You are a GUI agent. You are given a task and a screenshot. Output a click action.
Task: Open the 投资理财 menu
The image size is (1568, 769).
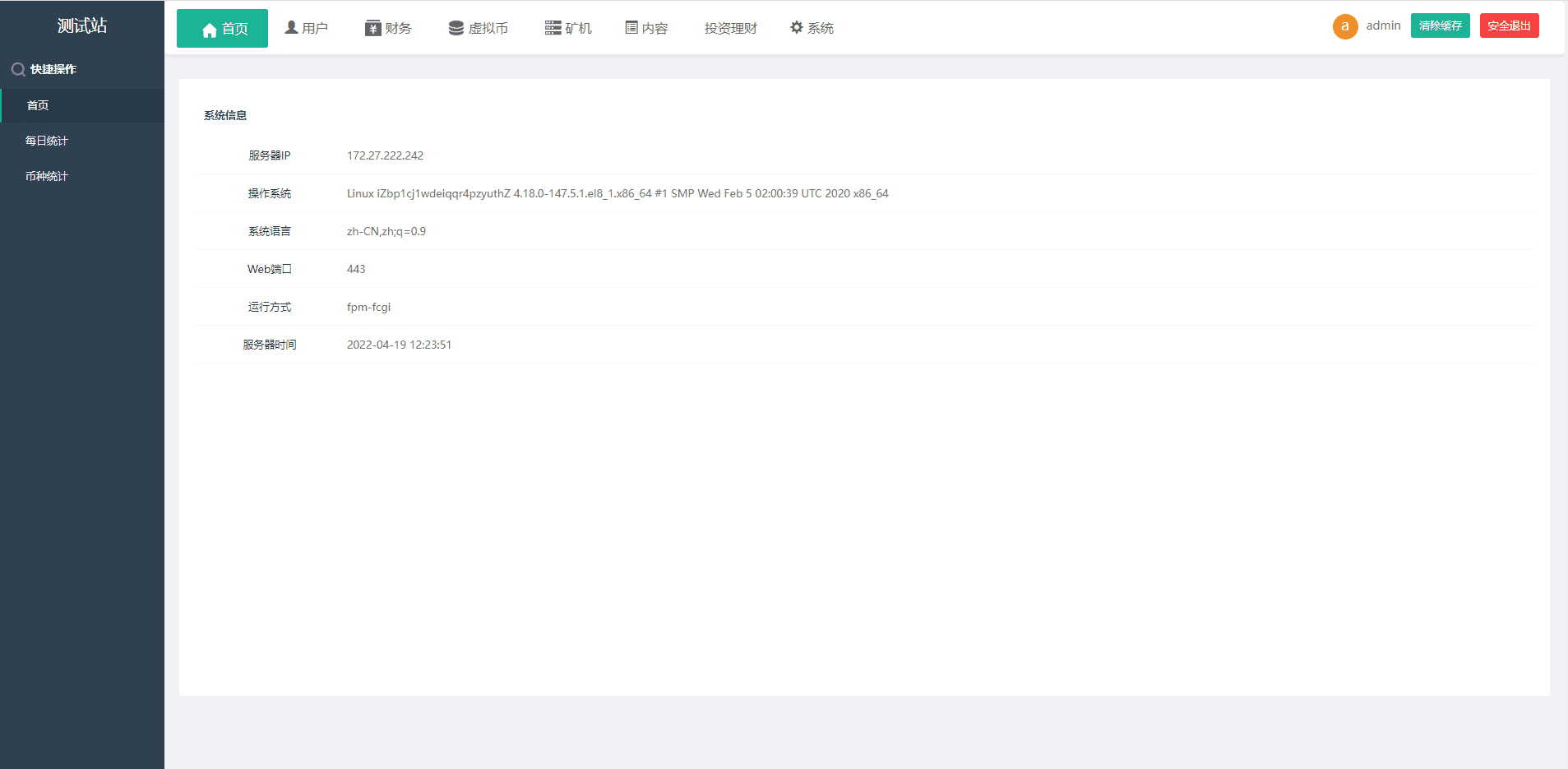pos(730,29)
